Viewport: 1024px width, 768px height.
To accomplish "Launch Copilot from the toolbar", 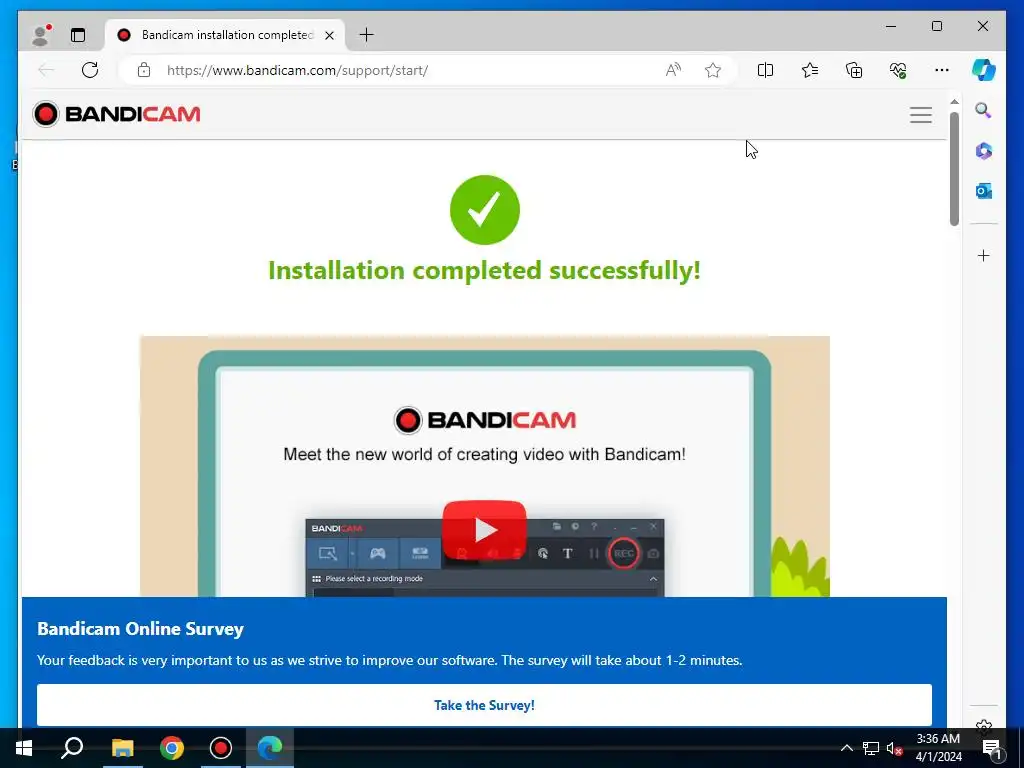I will coord(984,70).
